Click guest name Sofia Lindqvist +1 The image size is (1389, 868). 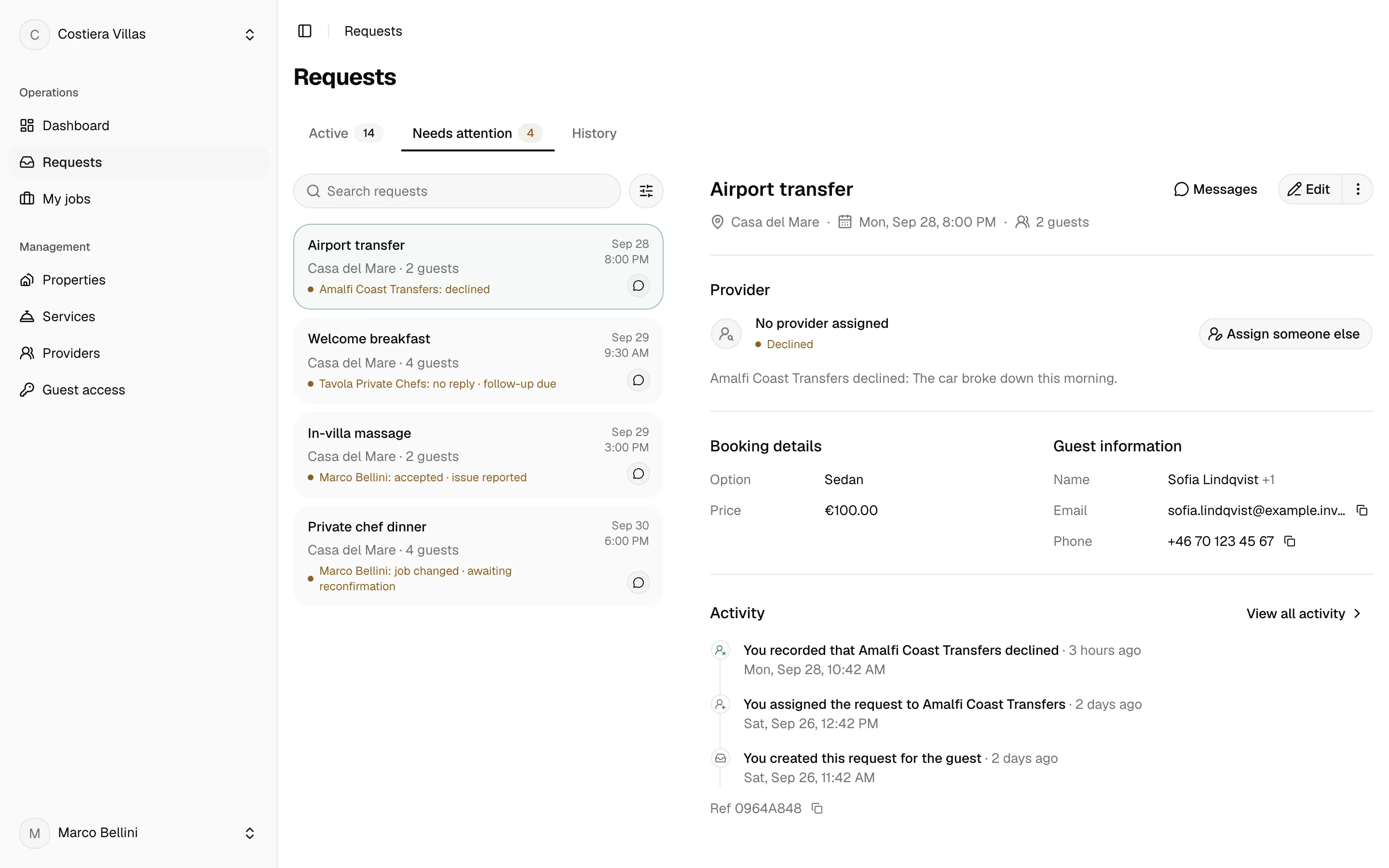[1221, 479]
